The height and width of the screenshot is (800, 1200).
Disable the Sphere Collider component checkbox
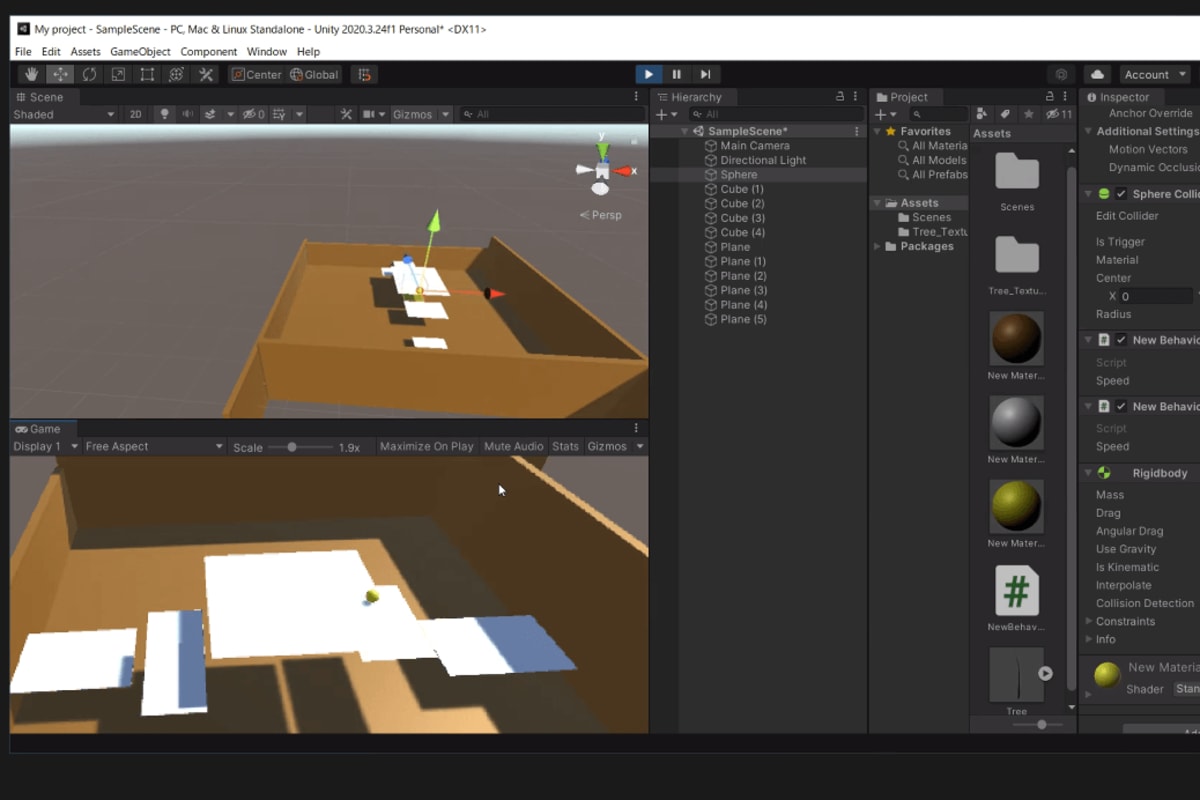1121,194
